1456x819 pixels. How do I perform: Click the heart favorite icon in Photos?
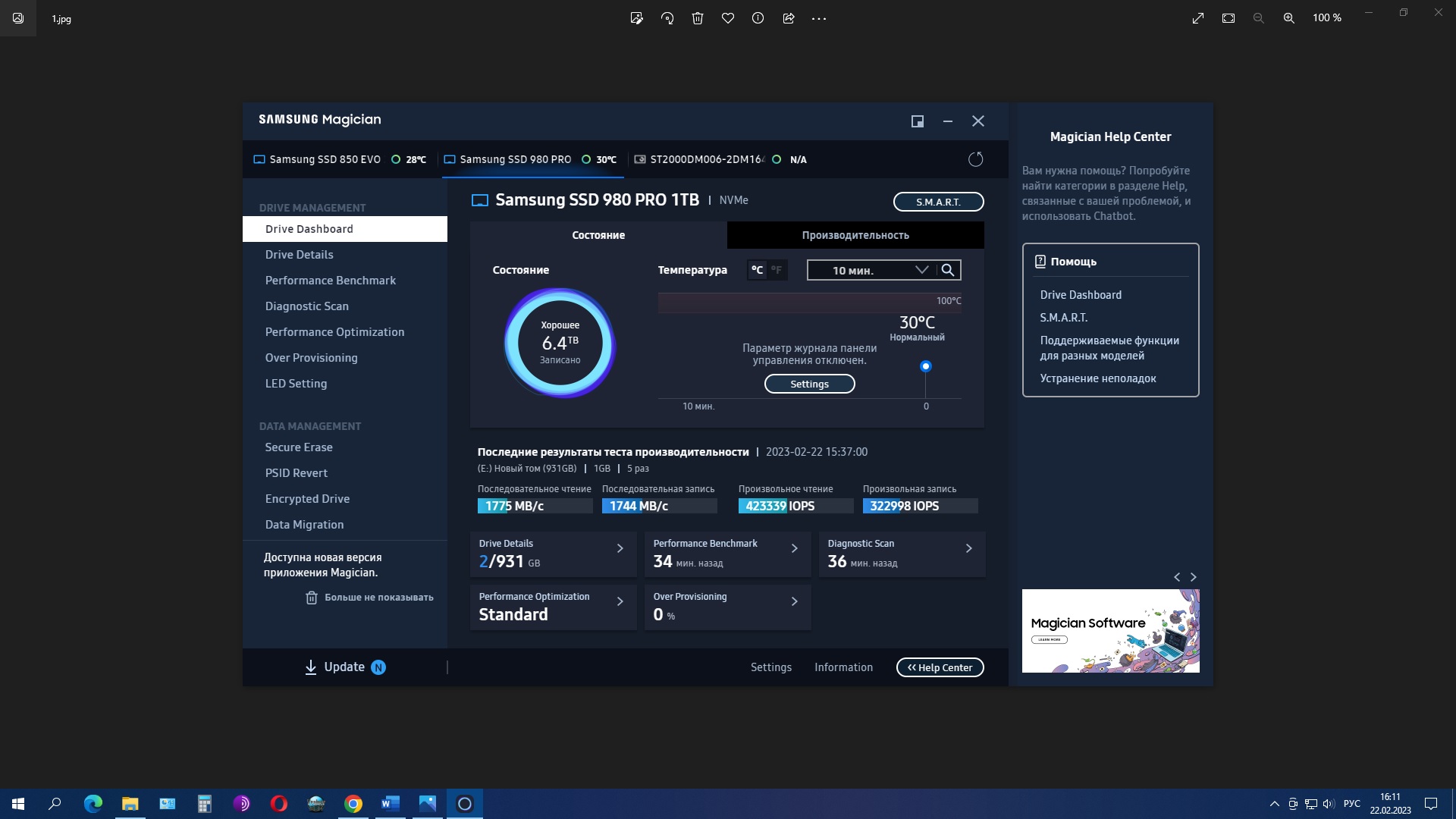(x=728, y=18)
